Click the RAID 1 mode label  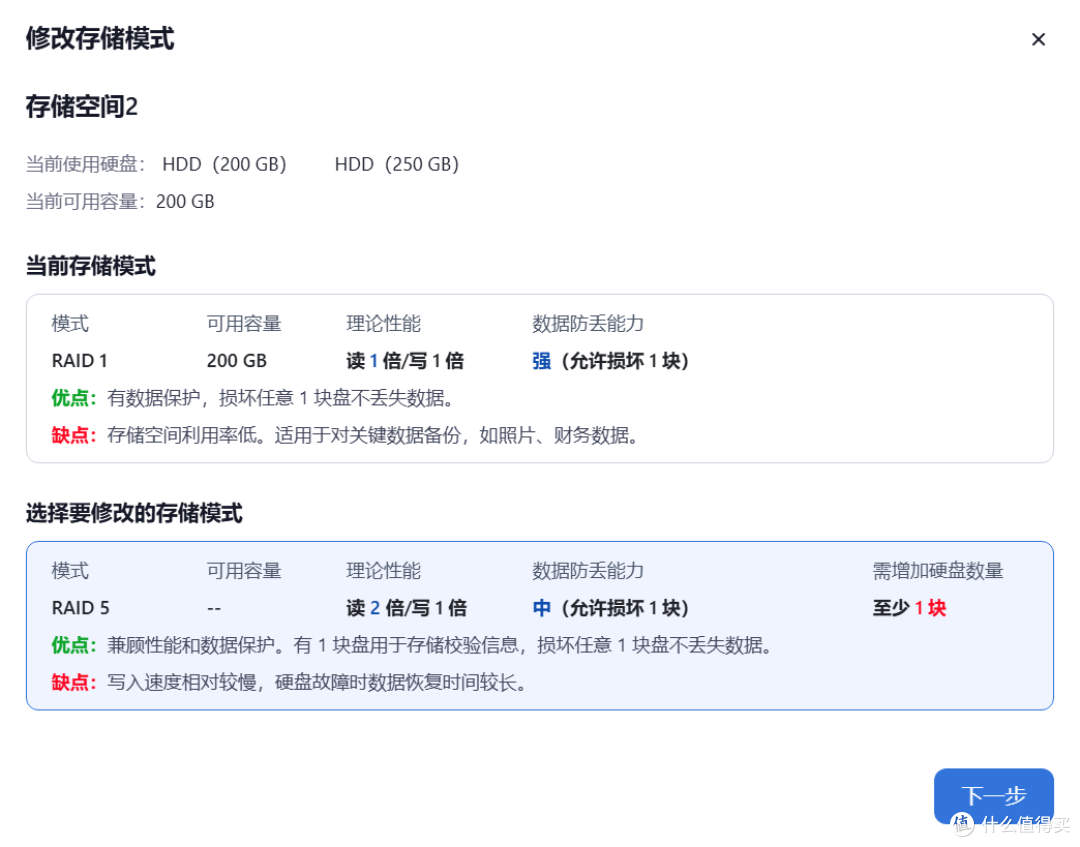click(x=79, y=360)
